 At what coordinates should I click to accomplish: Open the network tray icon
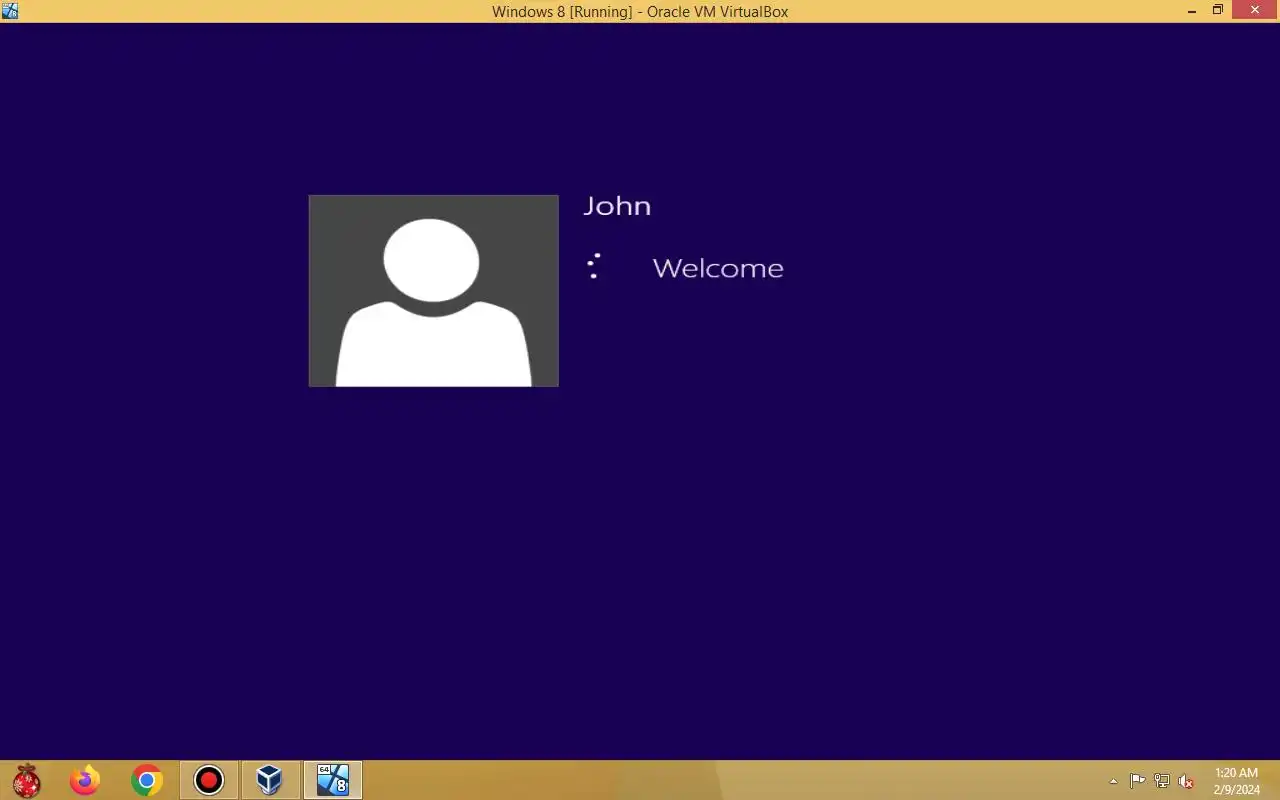tap(1162, 781)
